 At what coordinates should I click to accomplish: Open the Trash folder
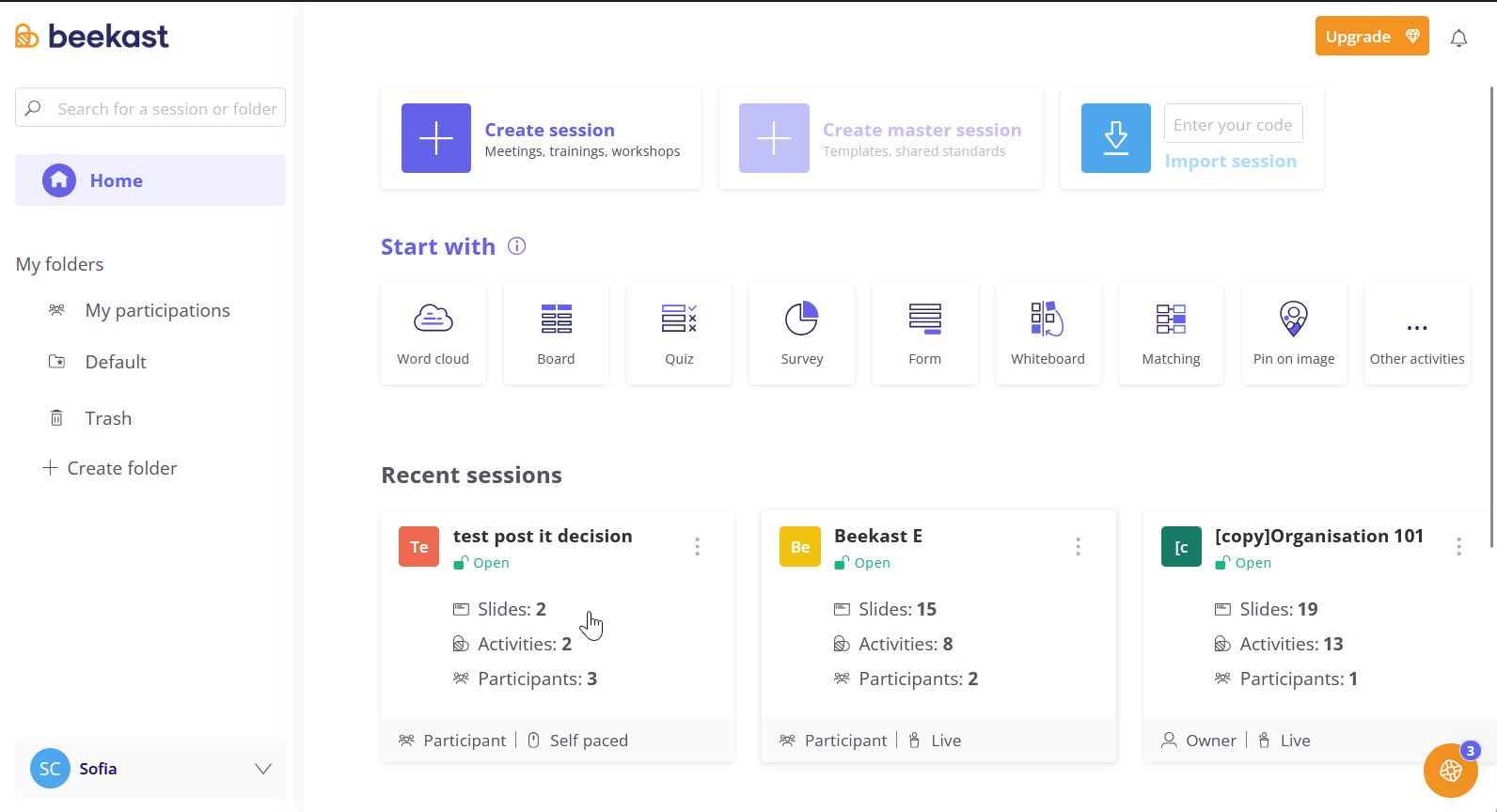[107, 418]
